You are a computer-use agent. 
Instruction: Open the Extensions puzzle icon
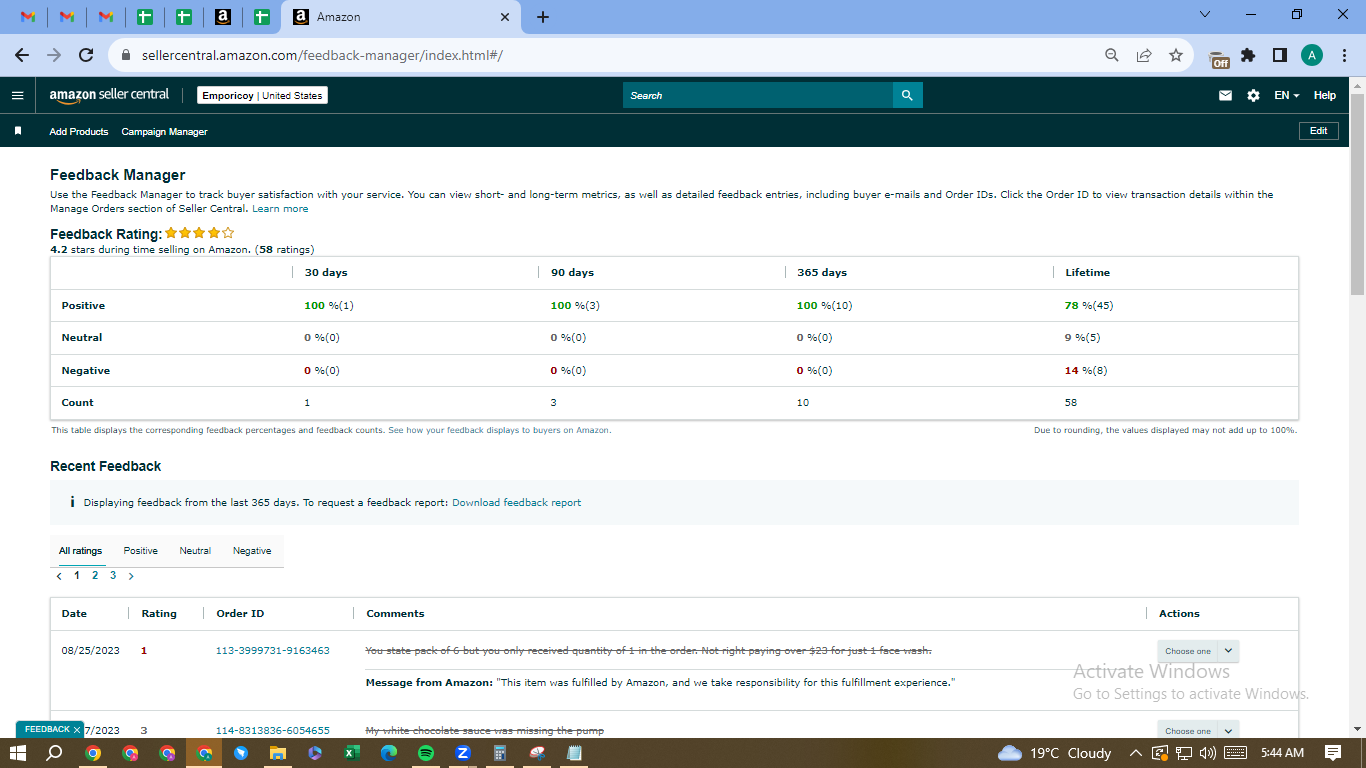(1248, 55)
